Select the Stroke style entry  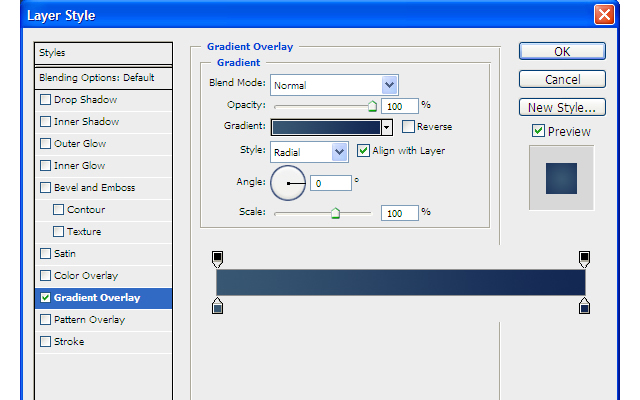click(69, 342)
